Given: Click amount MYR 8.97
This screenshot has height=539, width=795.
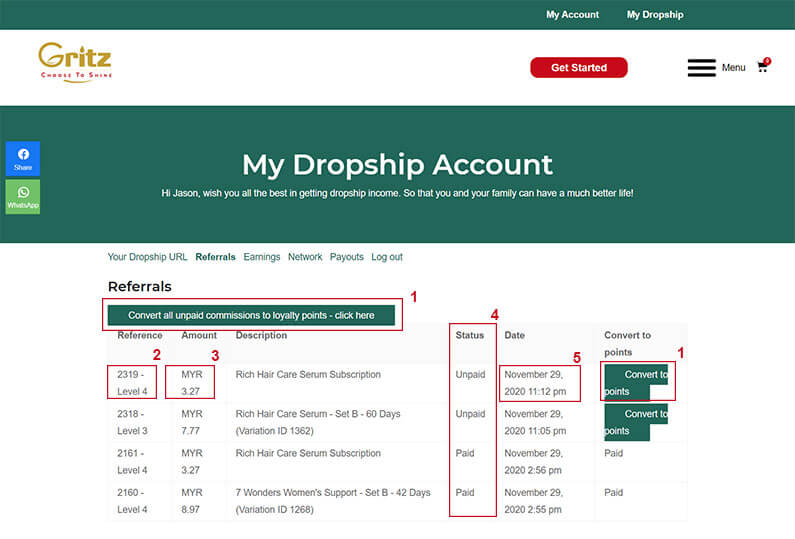Looking at the screenshot, I should (192, 501).
